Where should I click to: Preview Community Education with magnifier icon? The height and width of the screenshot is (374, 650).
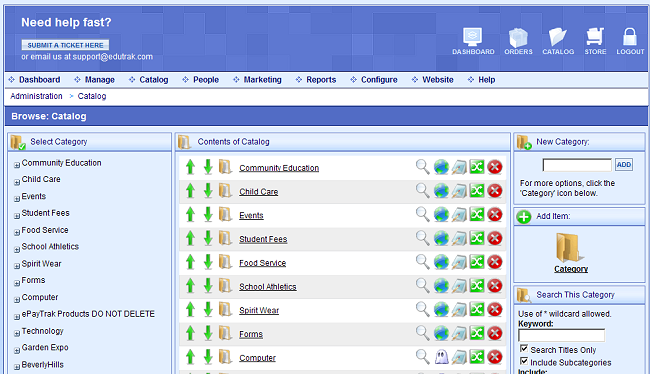[422, 167]
